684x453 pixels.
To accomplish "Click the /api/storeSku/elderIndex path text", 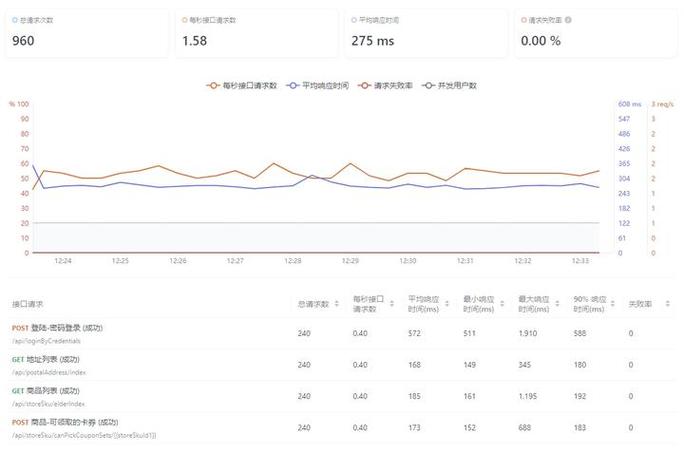I will pyautogui.click(x=48, y=404).
